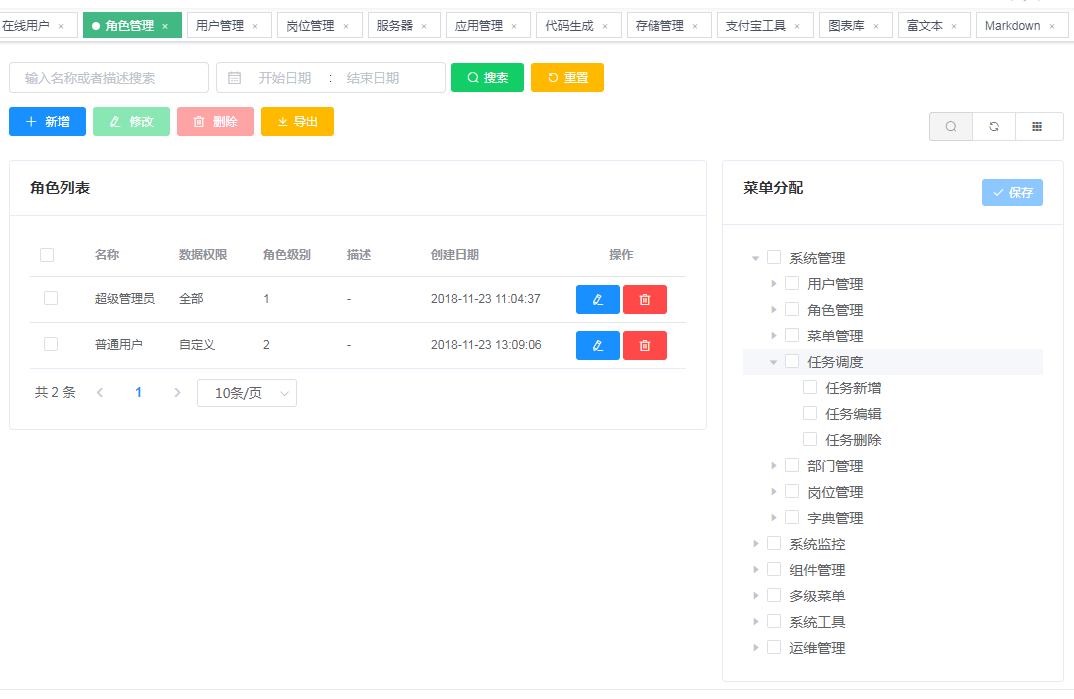The width and height of the screenshot is (1074, 699).
Task: Close the 应用管理 tab
Action: (x=514, y=26)
